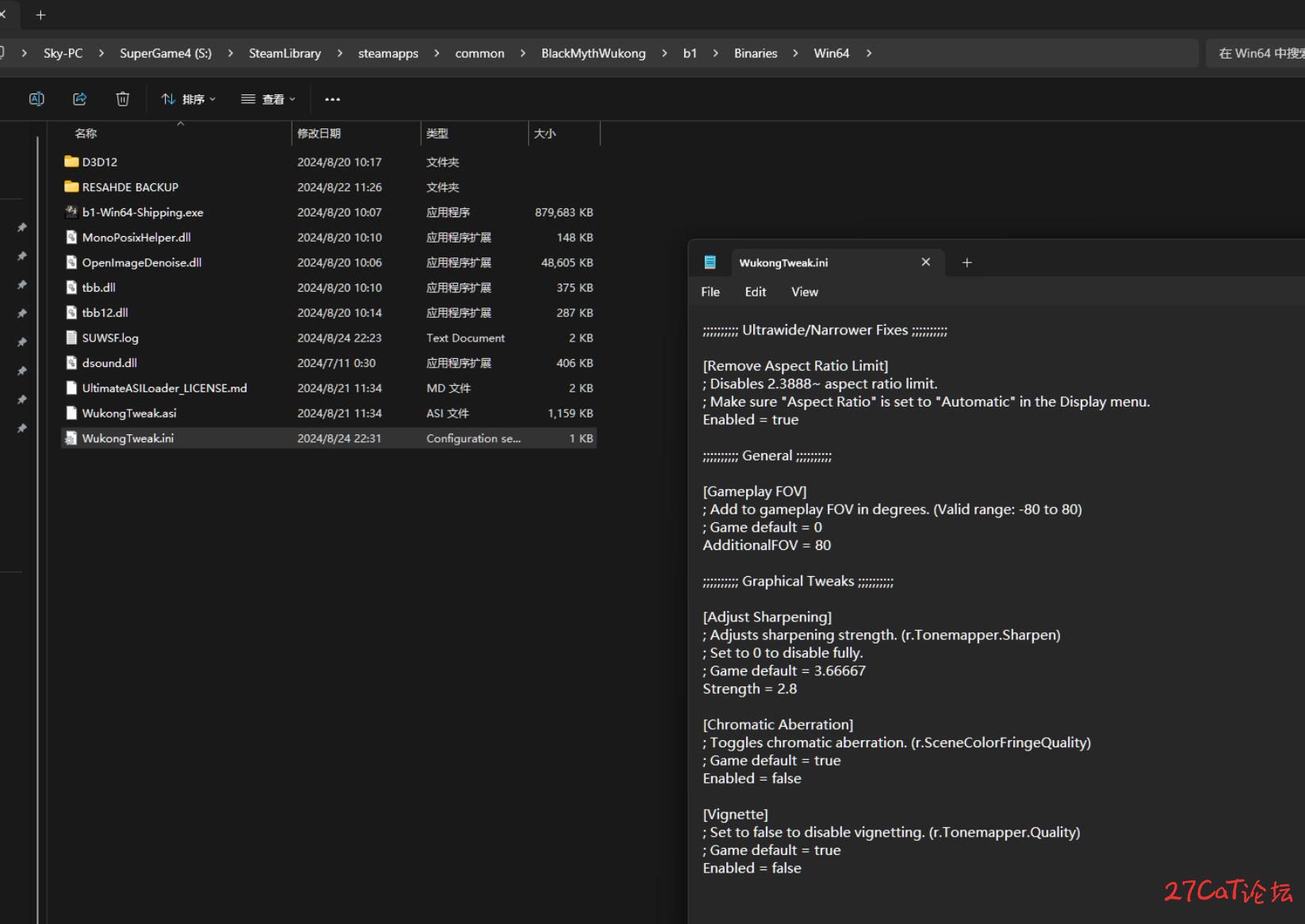This screenshot has width=1305, height=924.
Task: Navigate to steamapps breadcrumb
Action: point(388,53)
